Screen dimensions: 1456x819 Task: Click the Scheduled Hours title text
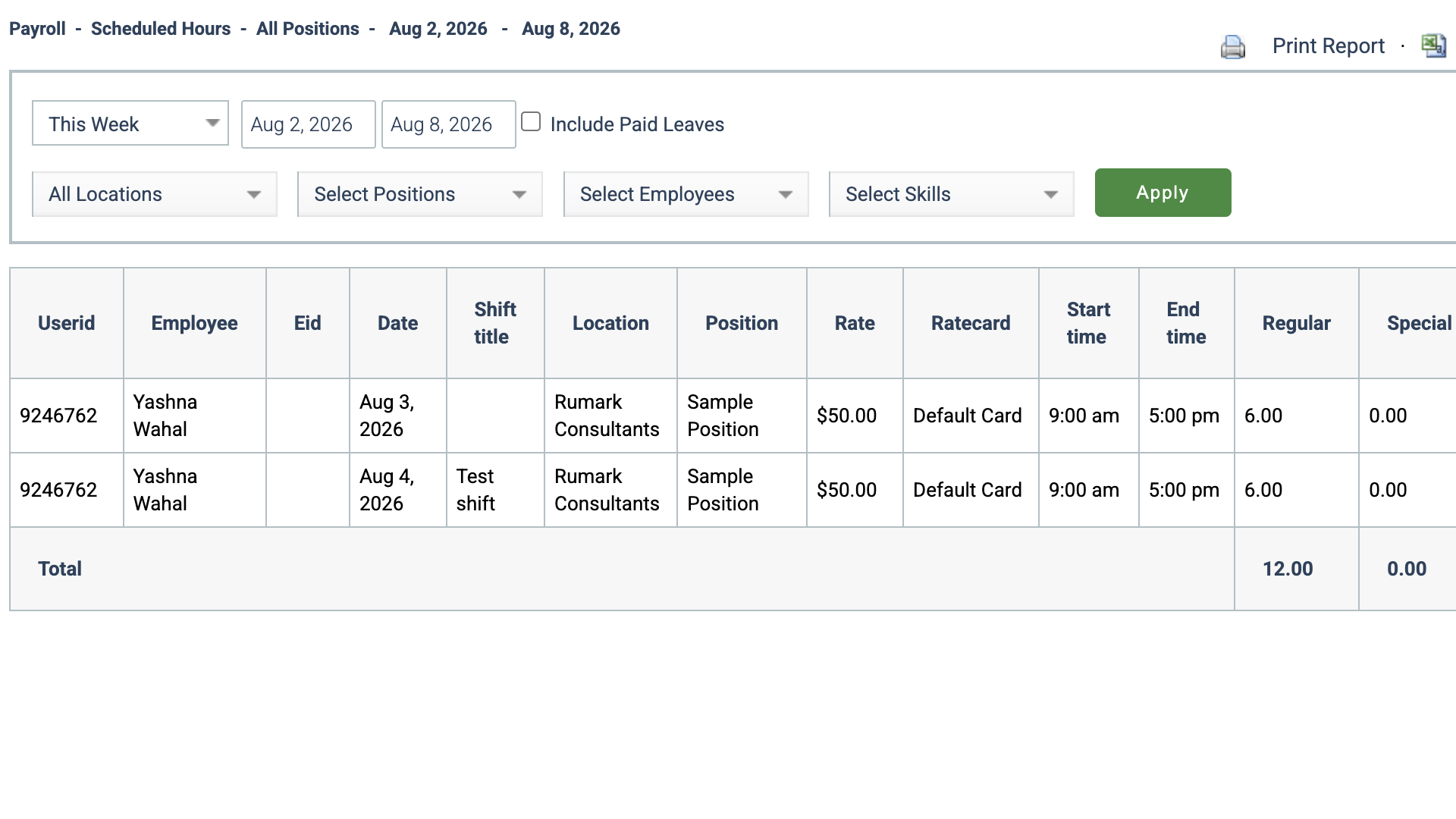point(161,29)
